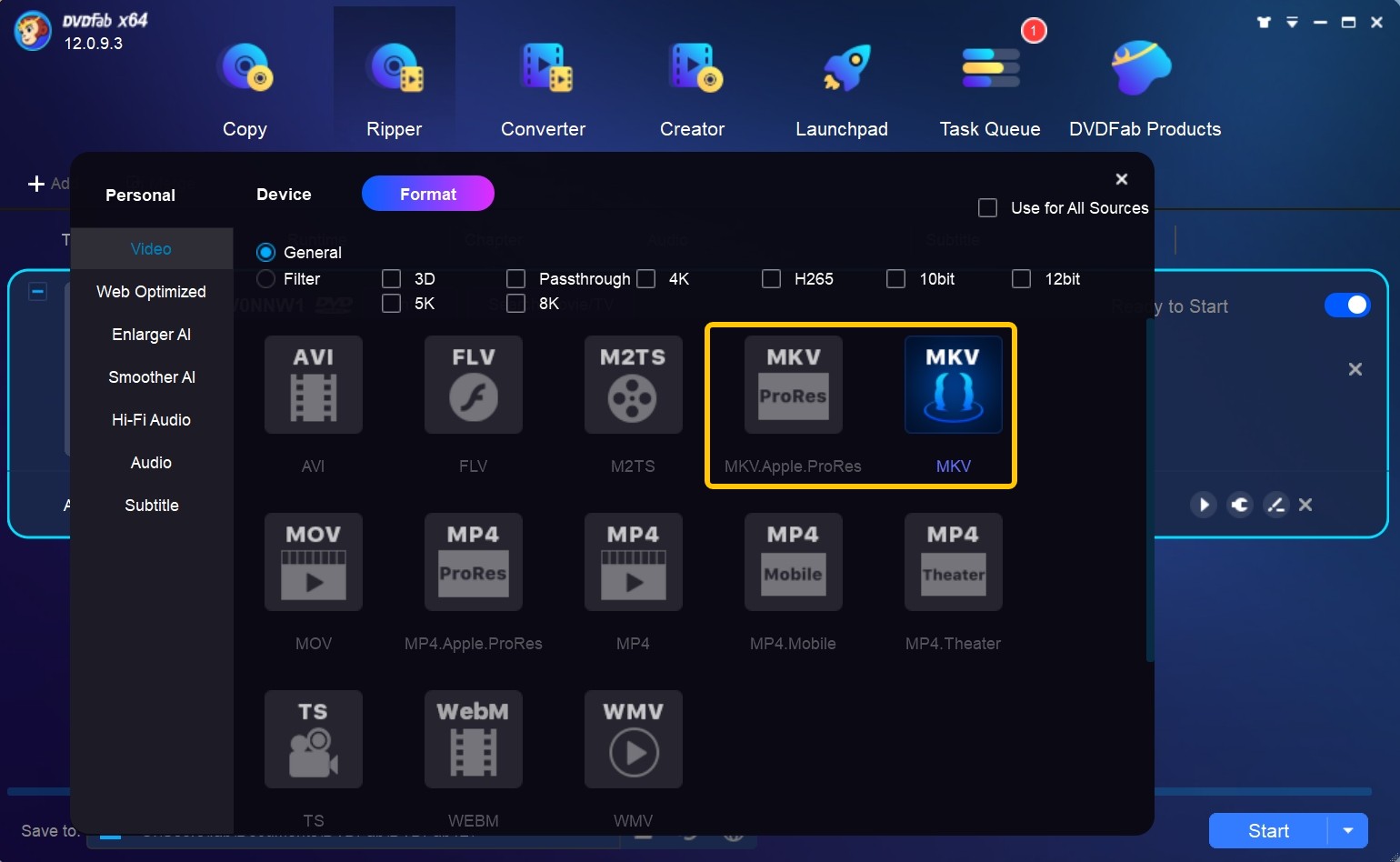
Task: Open the Converter module
Action: point(543,89)
